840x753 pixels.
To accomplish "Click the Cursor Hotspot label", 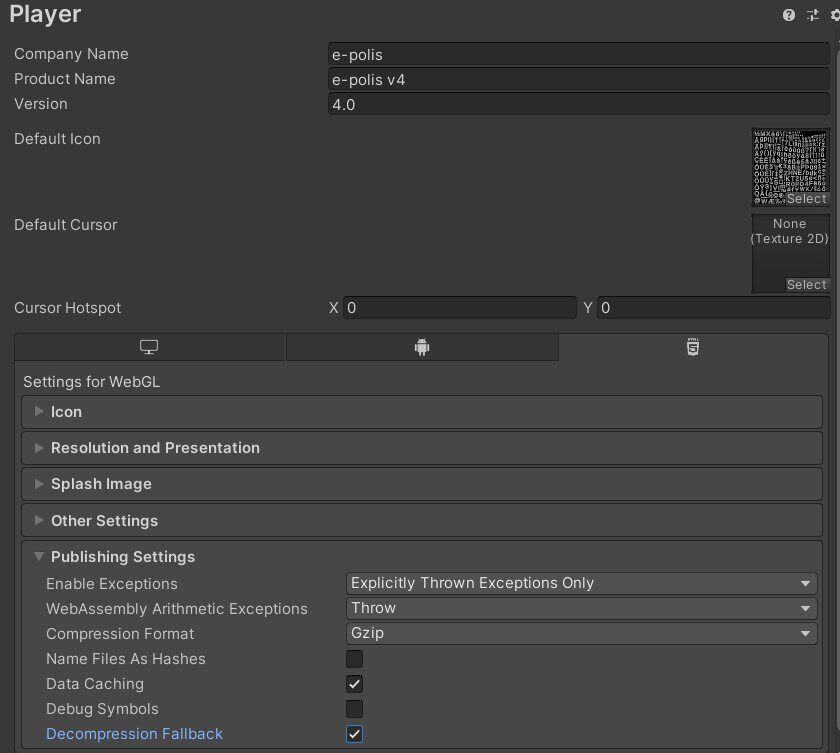I will [68, 308].
